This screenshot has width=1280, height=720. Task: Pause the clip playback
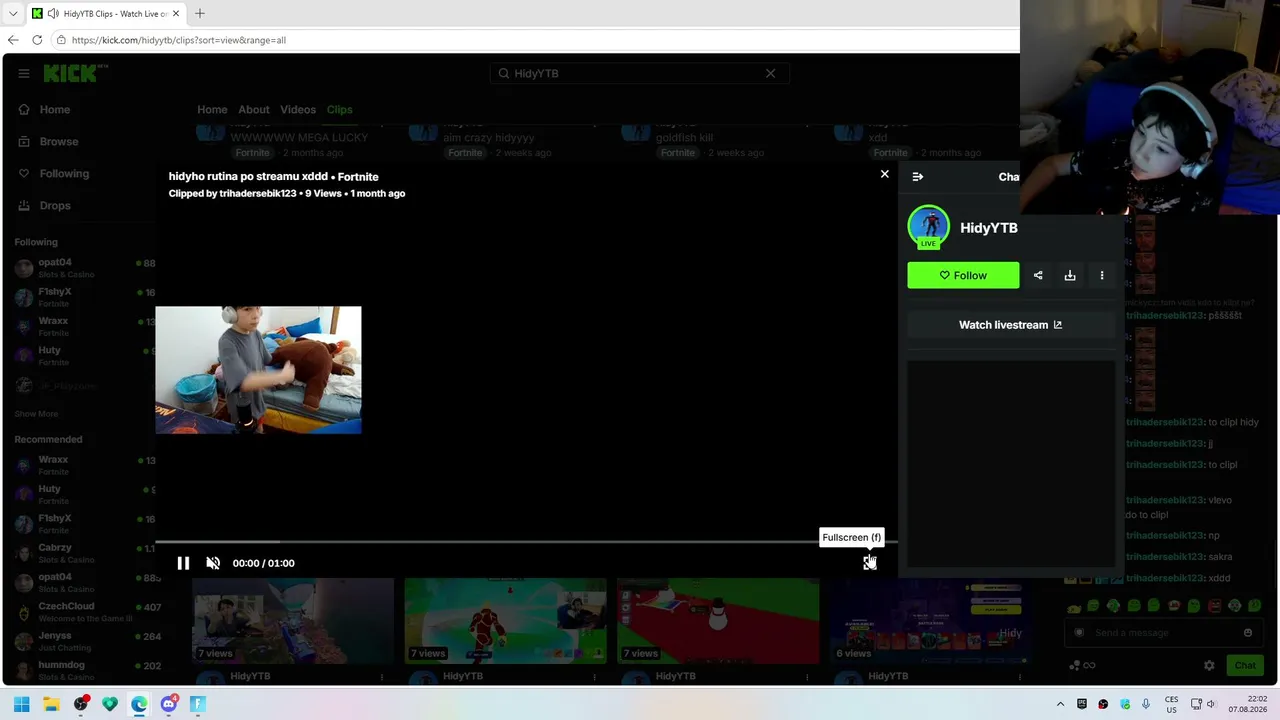[x=183, y=563]
